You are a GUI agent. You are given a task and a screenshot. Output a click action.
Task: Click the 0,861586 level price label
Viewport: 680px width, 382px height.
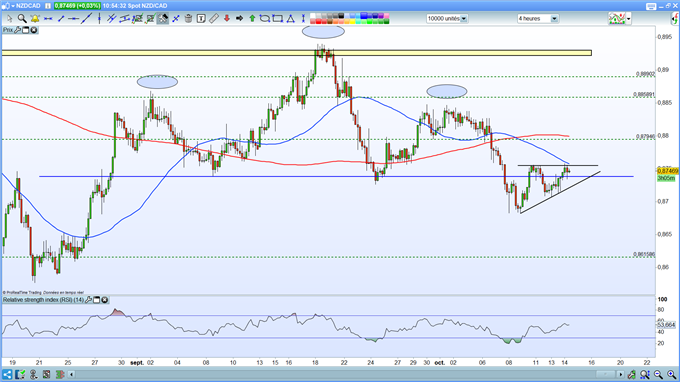coord(644,254)
